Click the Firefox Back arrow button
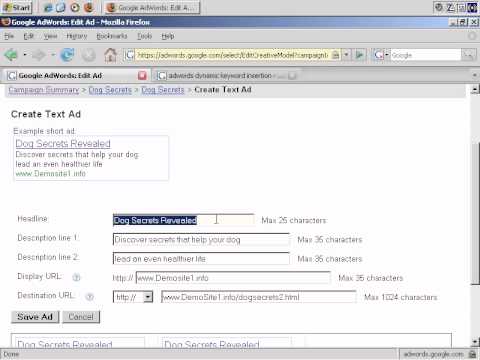 (x=11, y=54)
